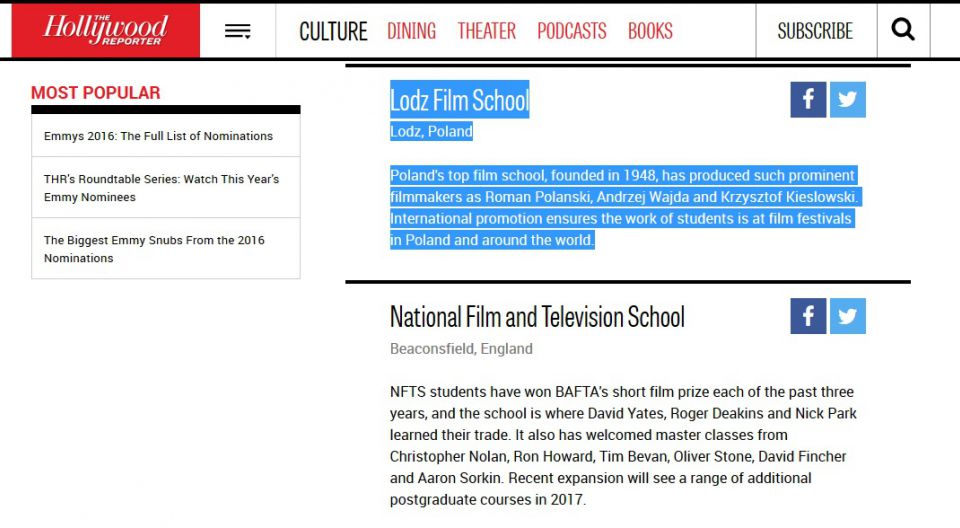Screen dimensions: 960x528
Task: Open the Podcasts section
Action: click(572, 31)
